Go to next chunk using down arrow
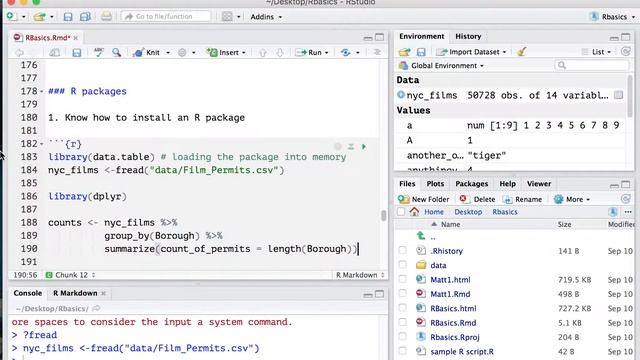This screenshot has width=640, height=360. 280,53
